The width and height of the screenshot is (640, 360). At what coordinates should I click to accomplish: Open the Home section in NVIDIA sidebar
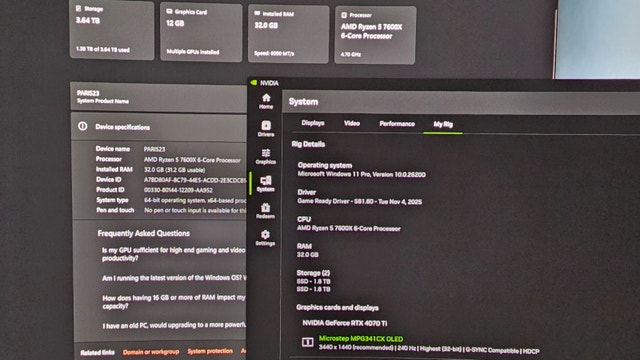coord(266,101)
